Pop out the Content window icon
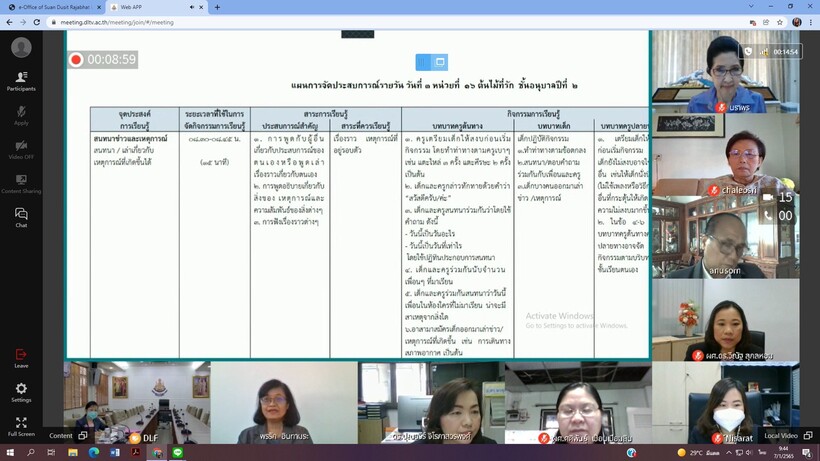 [x=82, y=436]
